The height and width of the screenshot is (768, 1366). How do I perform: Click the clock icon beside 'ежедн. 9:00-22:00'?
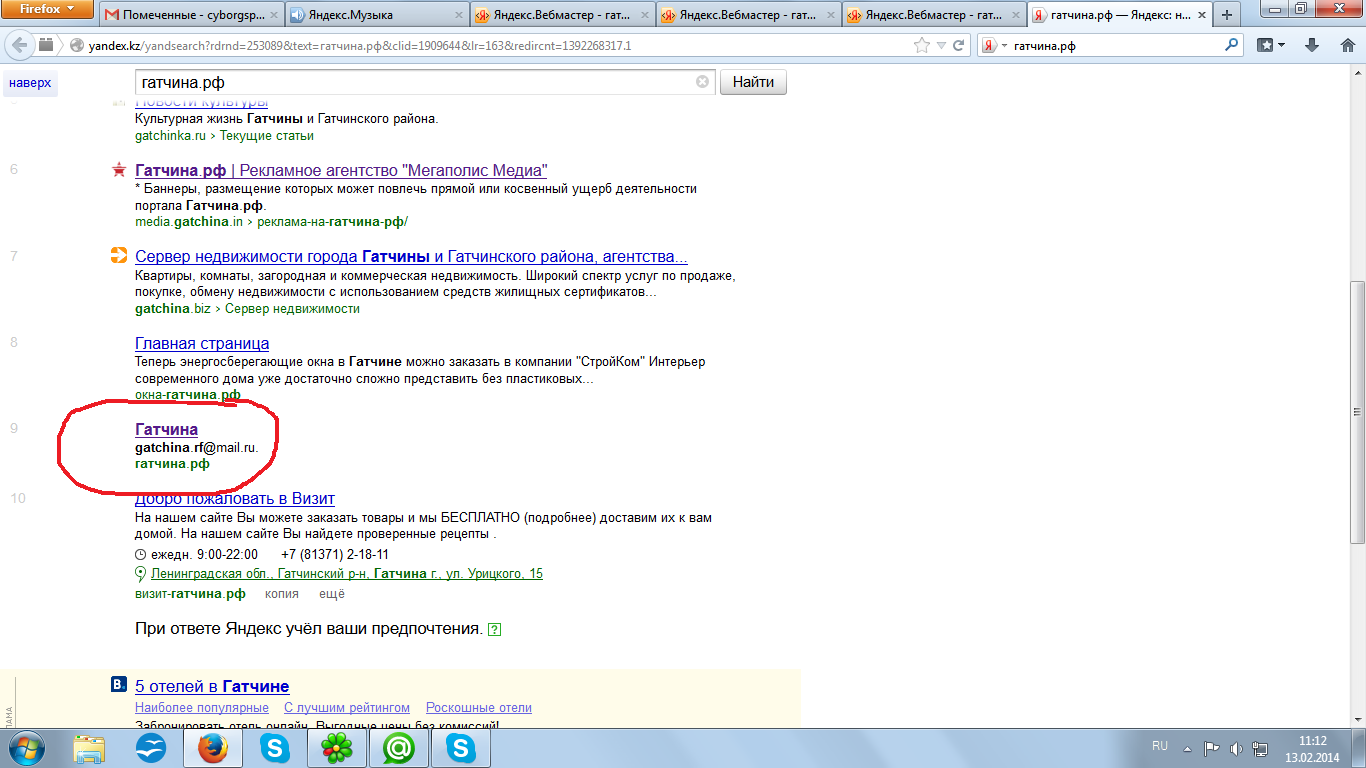click(141, 555)
